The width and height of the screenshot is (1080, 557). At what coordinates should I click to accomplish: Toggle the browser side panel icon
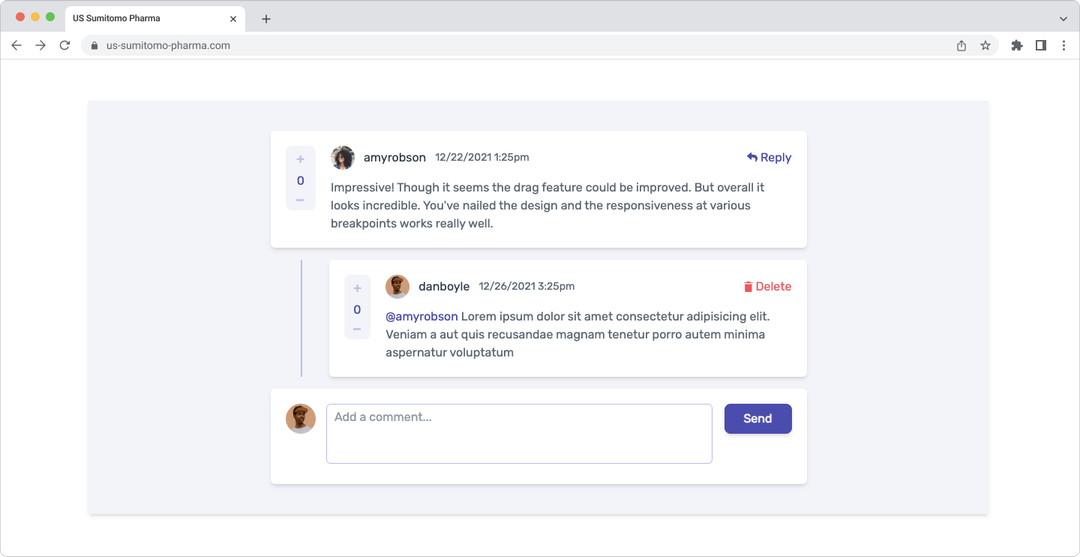coord(1041,45)
